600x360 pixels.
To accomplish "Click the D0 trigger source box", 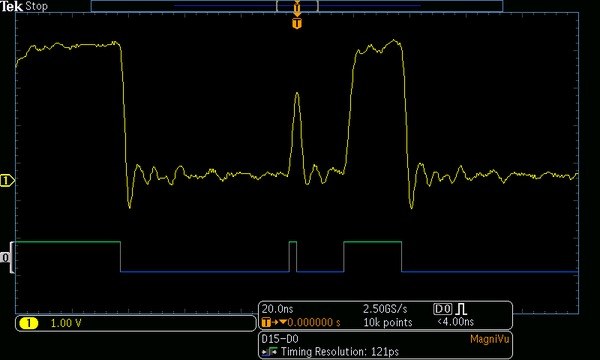I will pyautogui.click(x=443, y=309).
